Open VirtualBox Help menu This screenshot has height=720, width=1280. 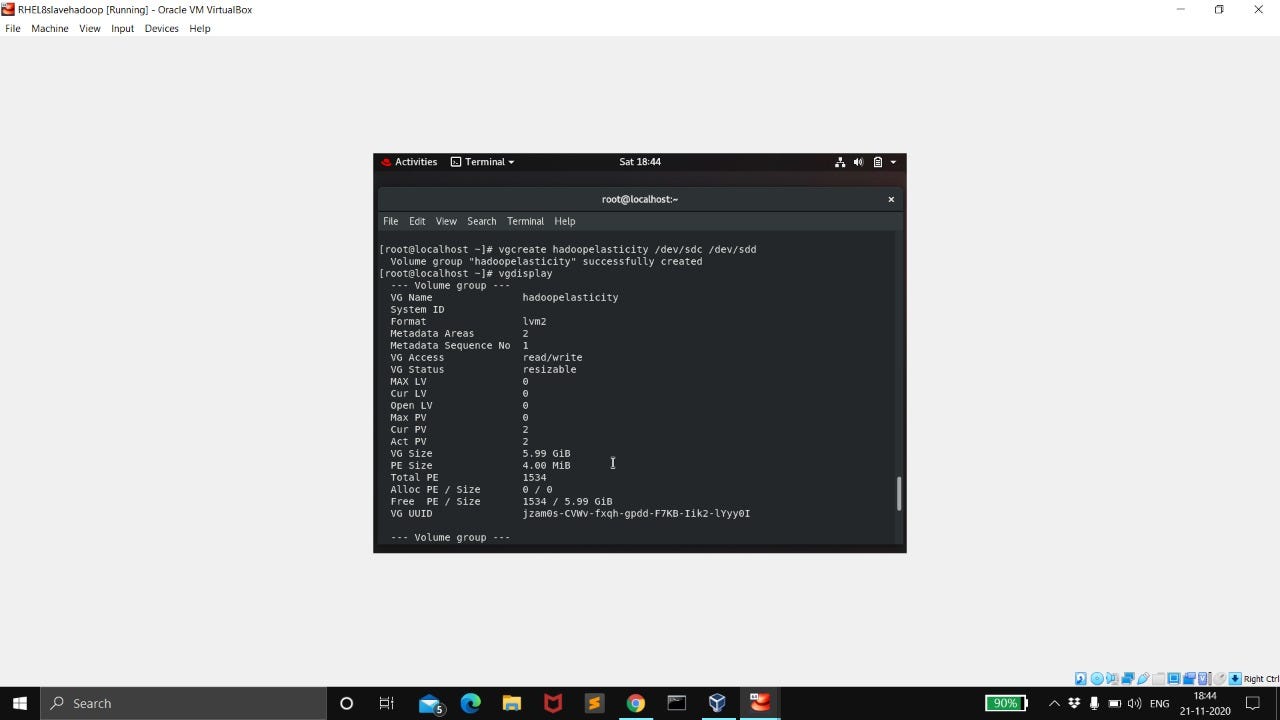click(x=200, y=28)
